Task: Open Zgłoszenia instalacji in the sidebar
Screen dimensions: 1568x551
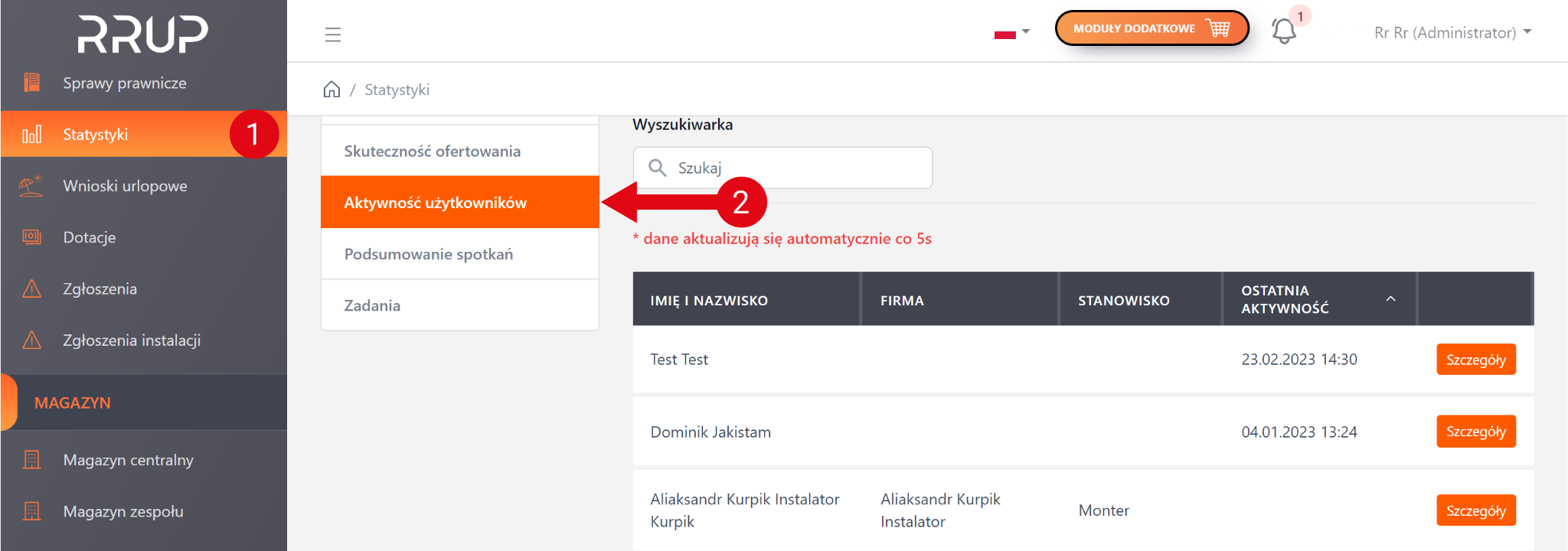Action: [132, 340]
